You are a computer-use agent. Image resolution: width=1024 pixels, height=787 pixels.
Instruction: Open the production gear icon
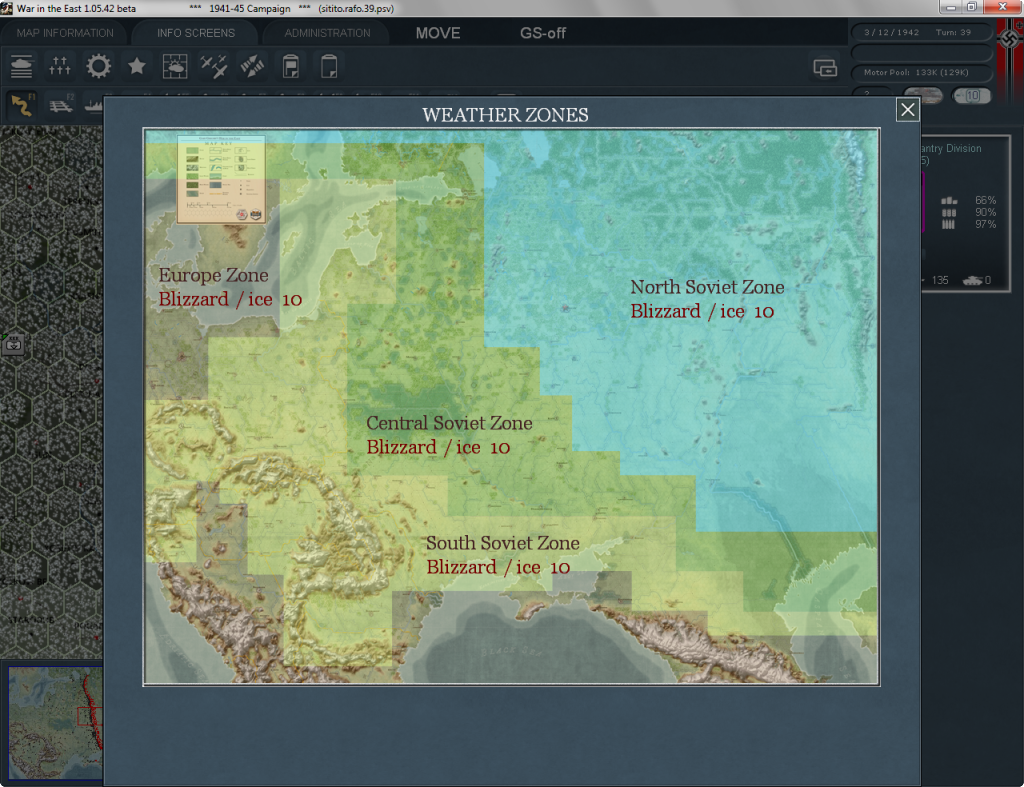(99, 66)
